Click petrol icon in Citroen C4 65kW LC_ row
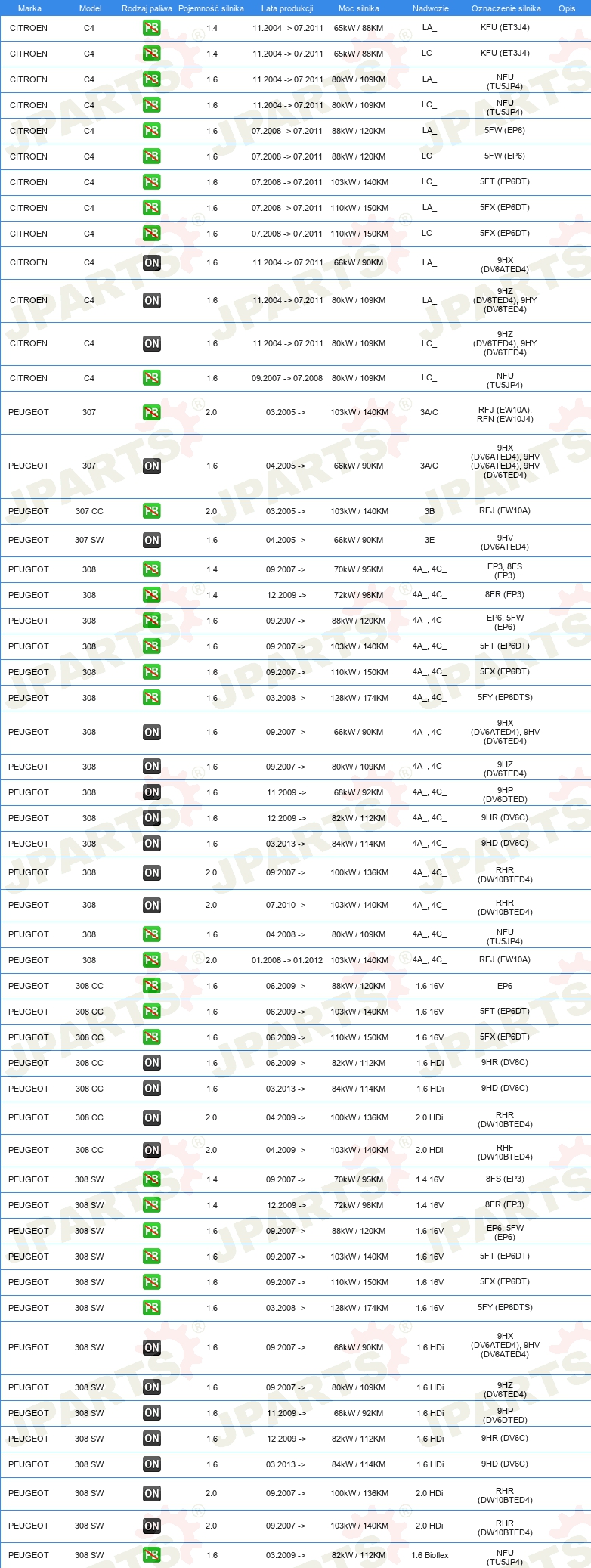591x1568 pixels. click(x=152, y=54)
